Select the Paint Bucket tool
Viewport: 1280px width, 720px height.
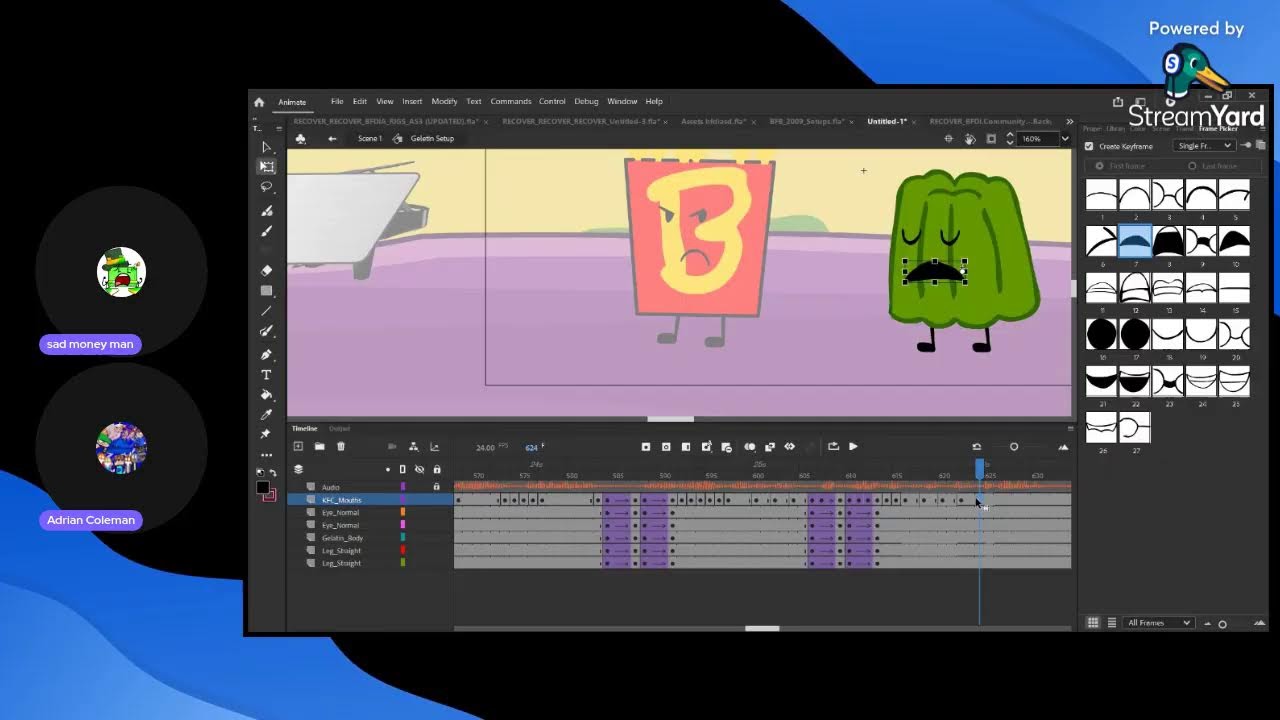click(x=267, y=395)
